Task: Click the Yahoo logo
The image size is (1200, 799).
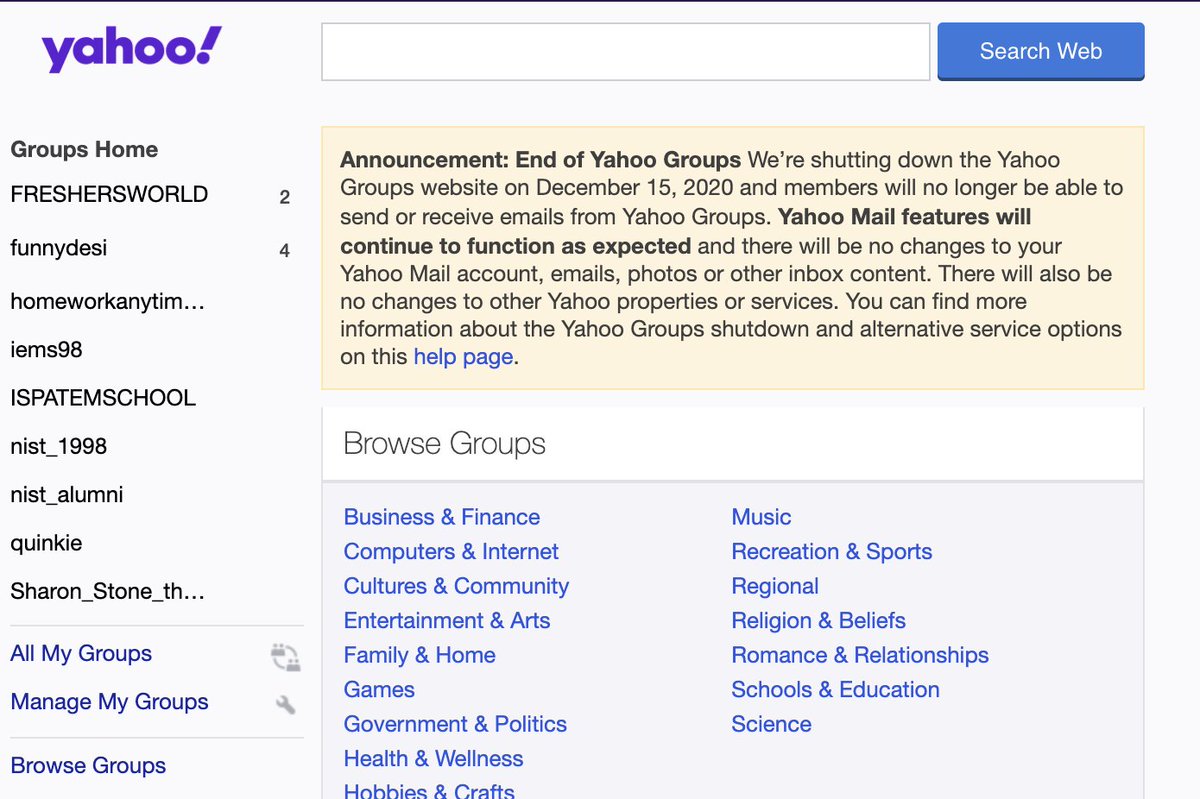Action: [x=131, y=50]
